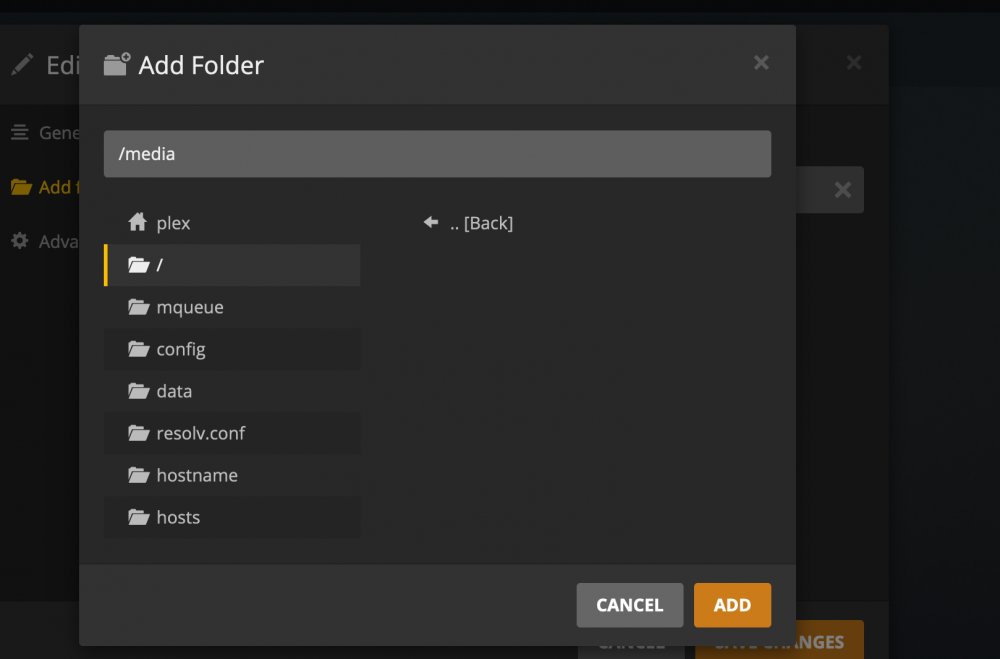
Task: Click the folder icon beside /
Action: tap(138, 265)
